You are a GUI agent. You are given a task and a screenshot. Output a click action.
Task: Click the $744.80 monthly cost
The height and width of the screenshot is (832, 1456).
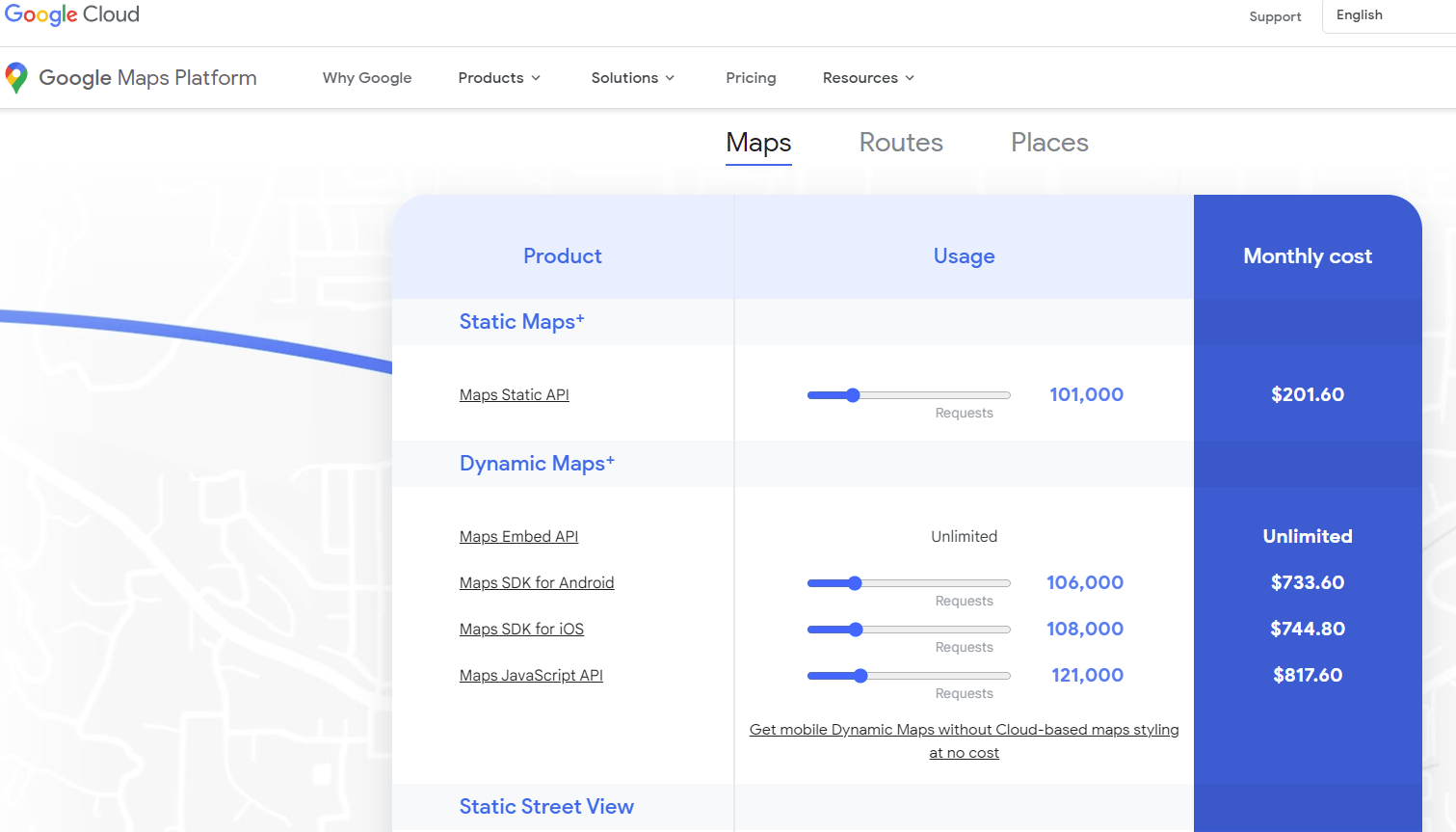point(1308,629)
